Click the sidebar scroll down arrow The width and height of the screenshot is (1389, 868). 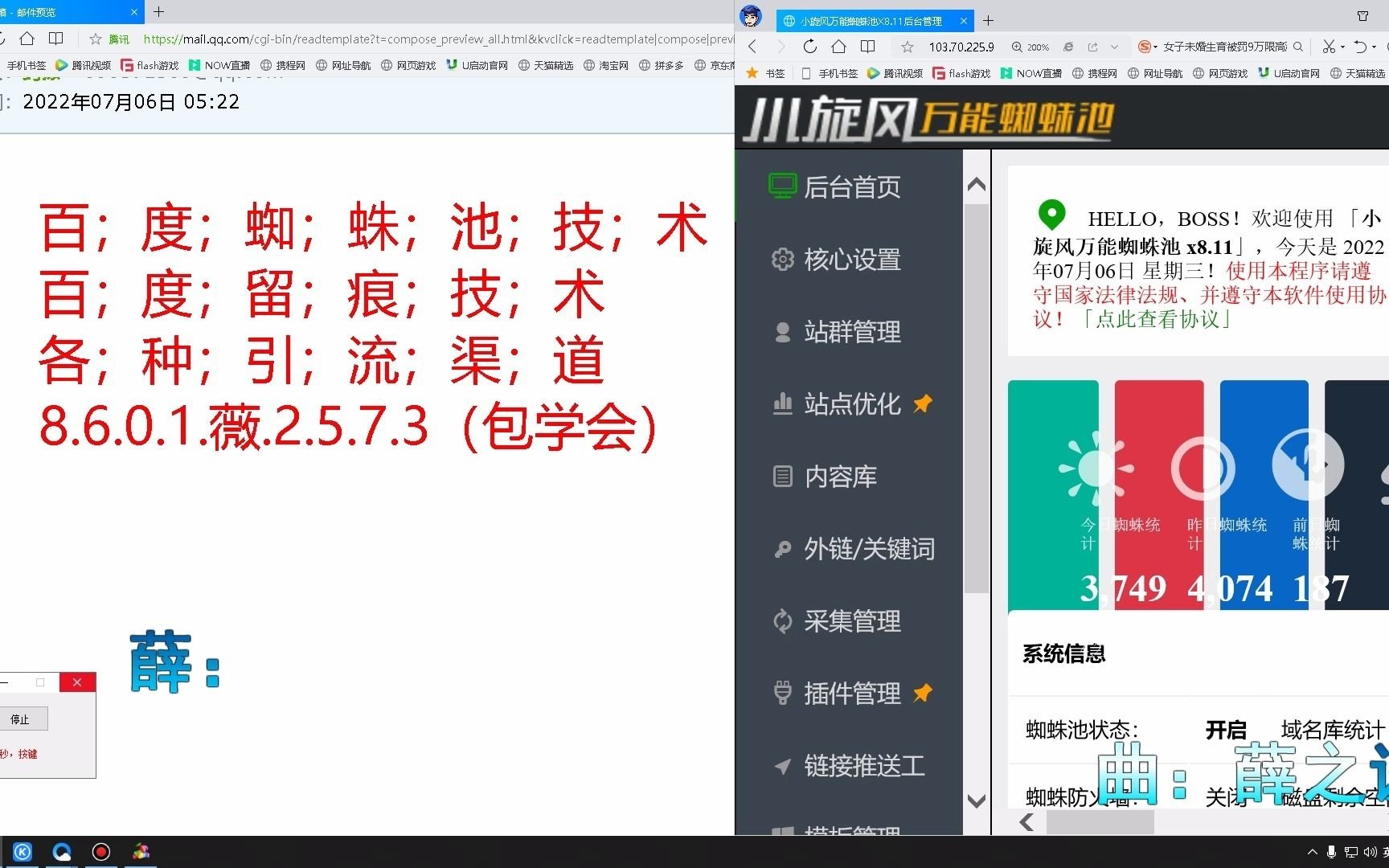click(x=977, y=800)
